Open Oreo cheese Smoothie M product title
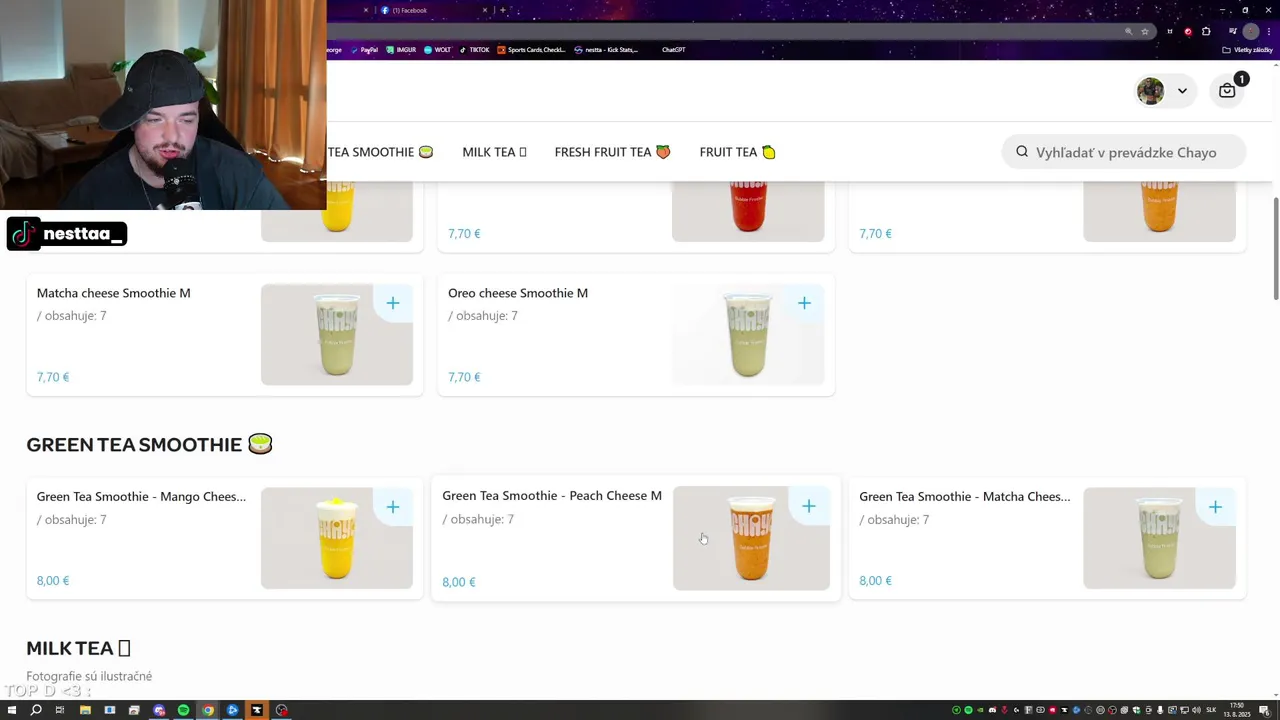Screen dimensions: 1280x720 coord(518,293)
